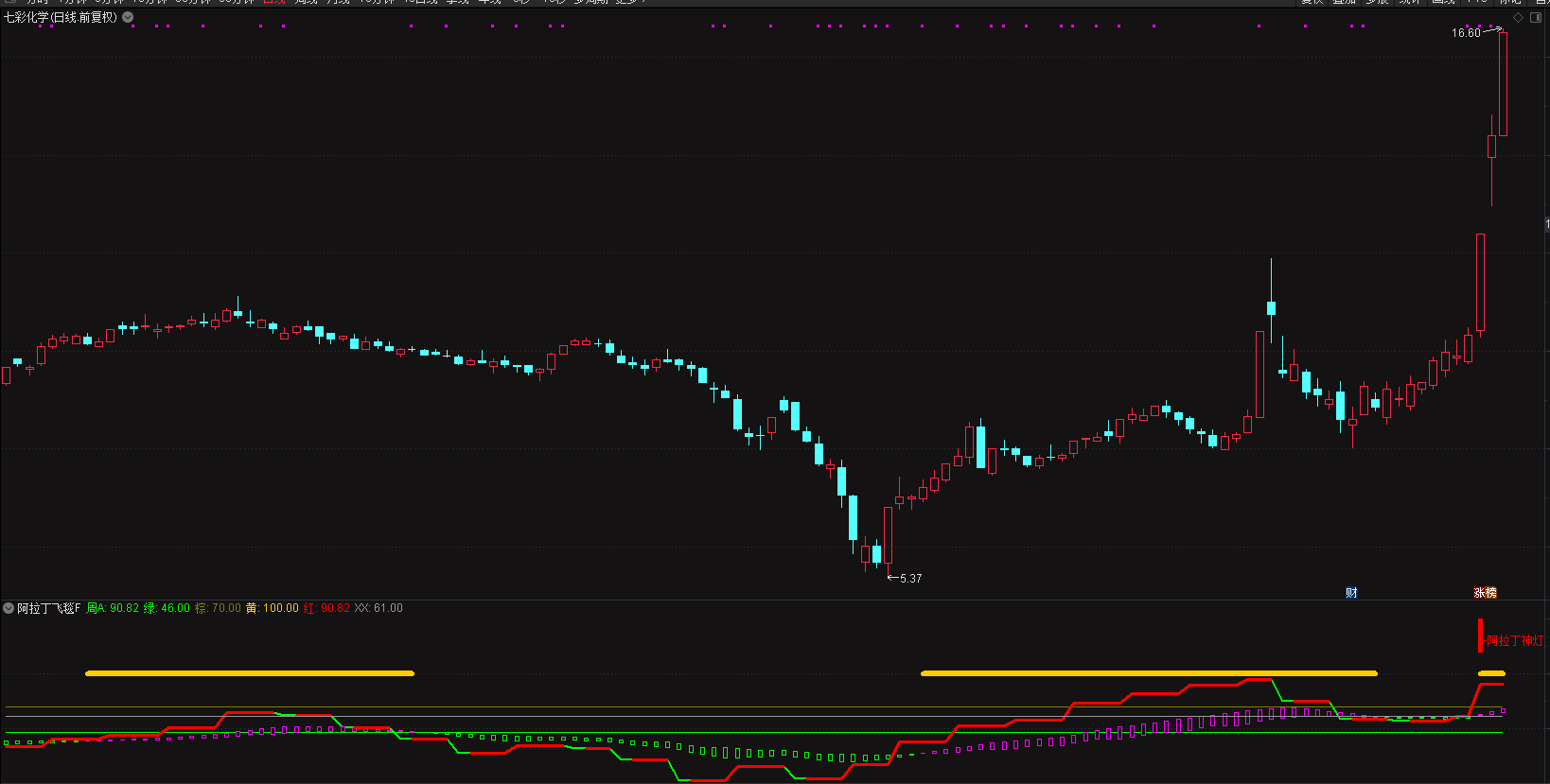
Task: Expand the 阿拉丁飞毯F indicator menu arrow
Action: 9,608
